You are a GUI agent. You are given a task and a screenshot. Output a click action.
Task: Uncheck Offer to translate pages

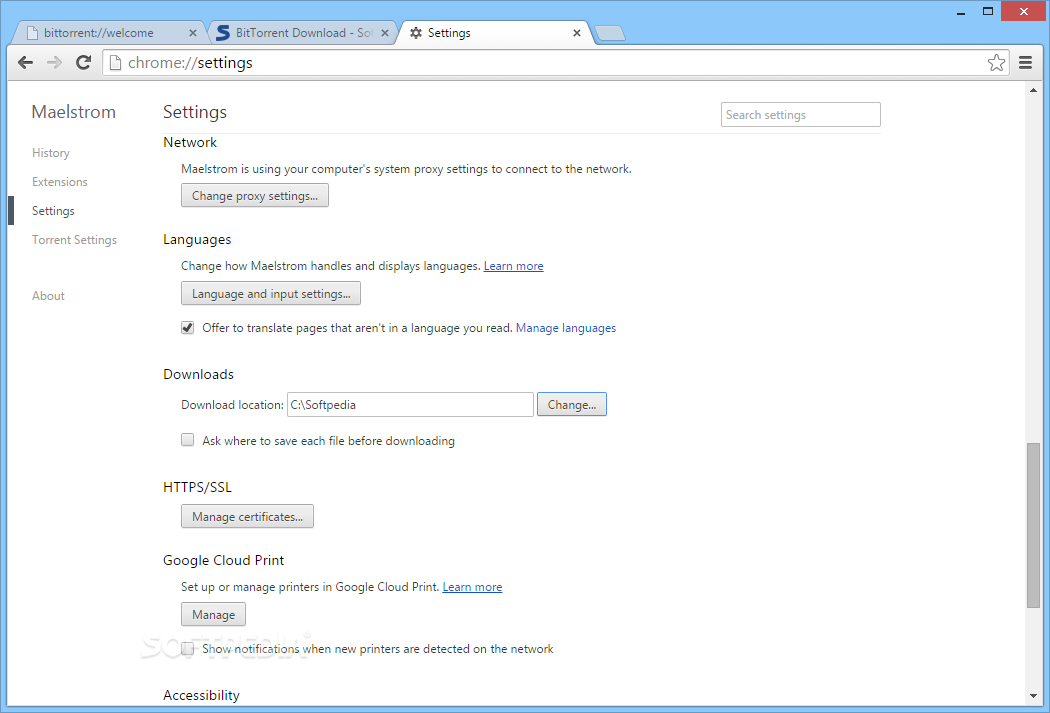(188, 327)
